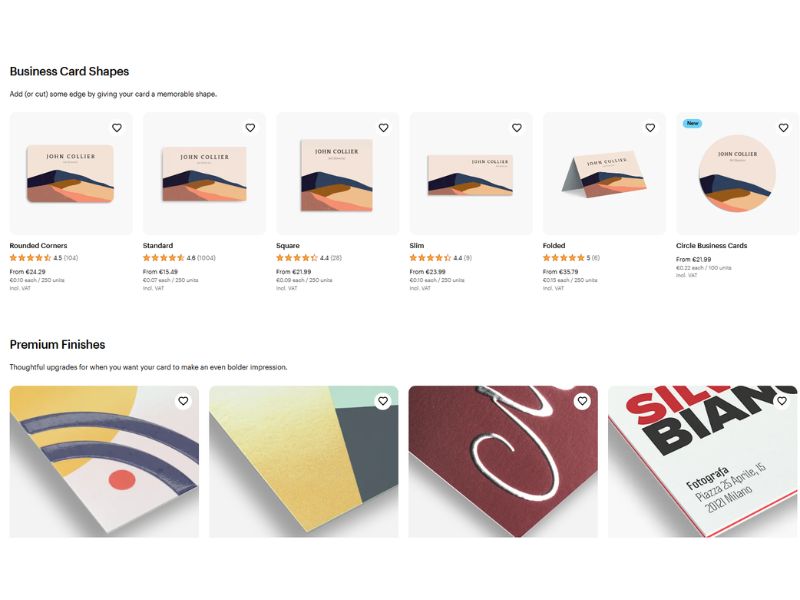Toggle favorite heart on Slim card
Screen dimensions: 800x600
pyautogui.click(x=517, y=128)
